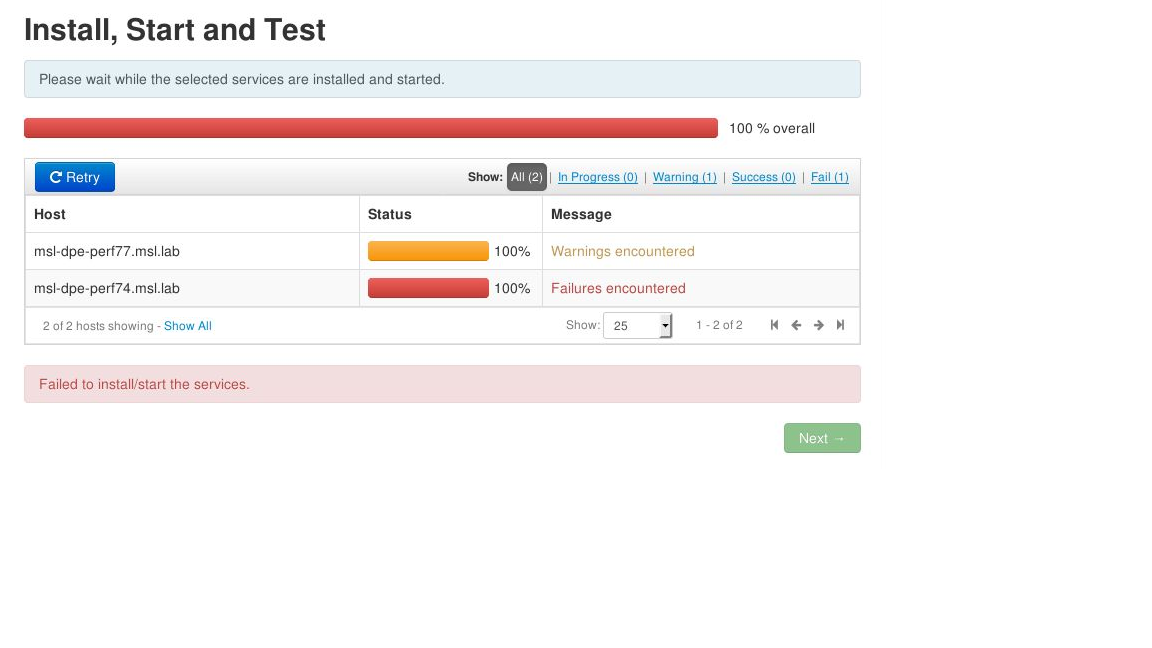Open the per-page count dropdown showing 25

tap(637, 324)
